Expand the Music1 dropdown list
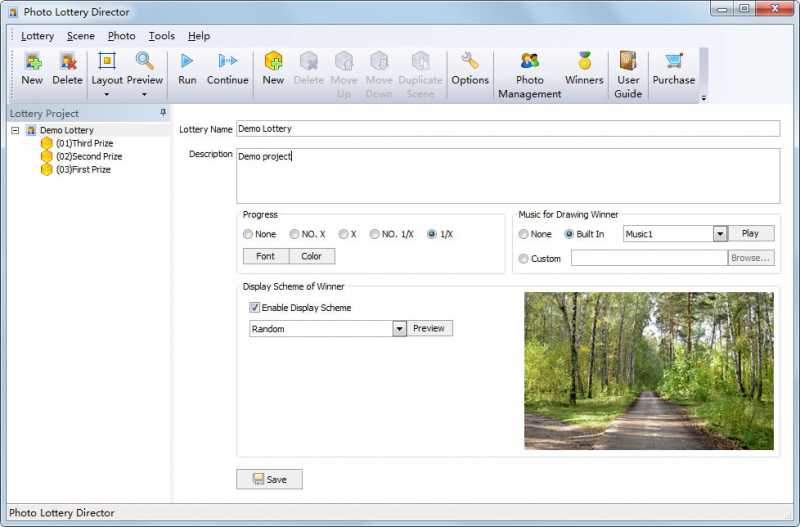This screenshot has height=527, width=800. tap(719, 234)
